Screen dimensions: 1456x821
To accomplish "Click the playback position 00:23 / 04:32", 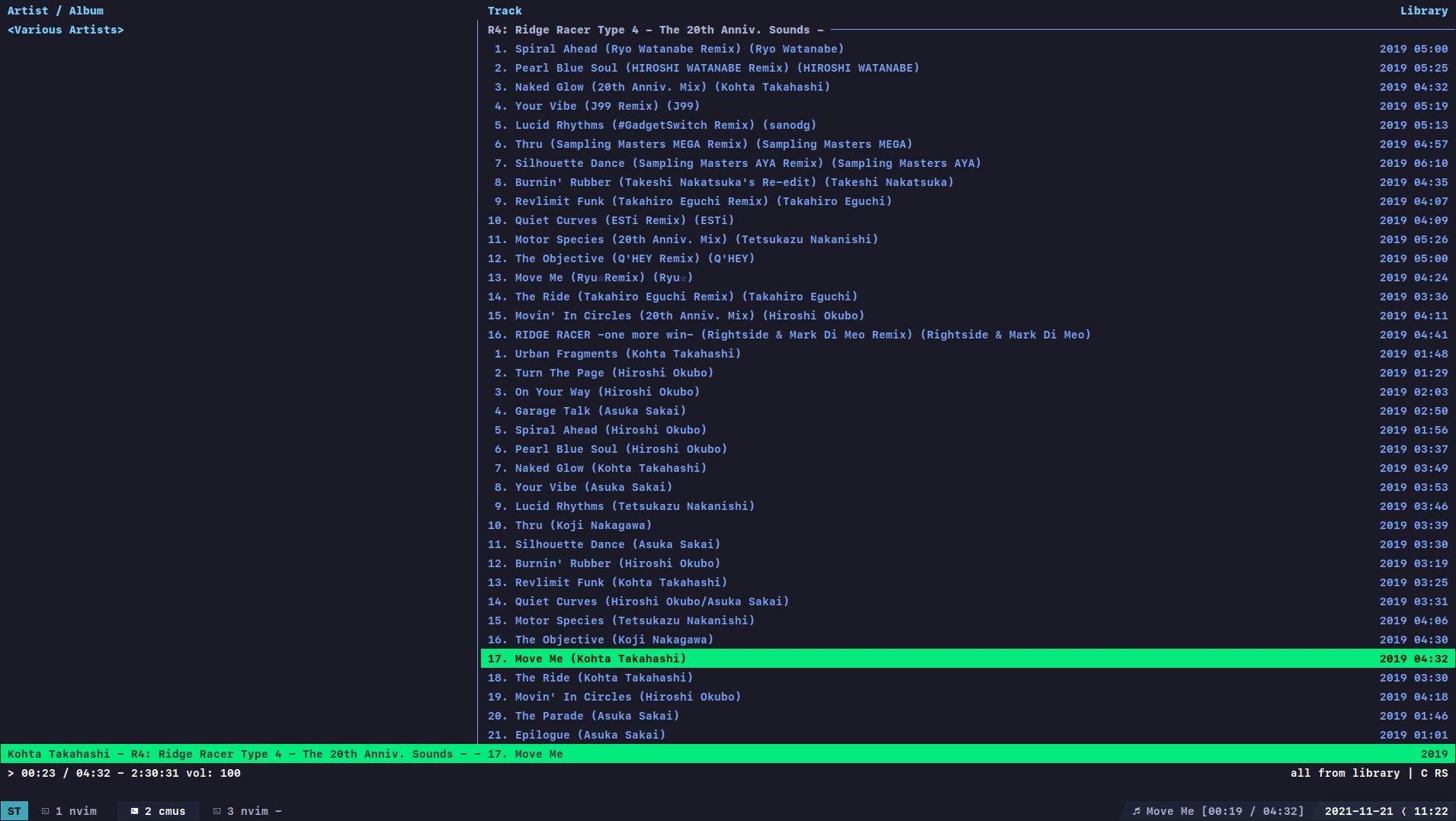I will 66,773.
